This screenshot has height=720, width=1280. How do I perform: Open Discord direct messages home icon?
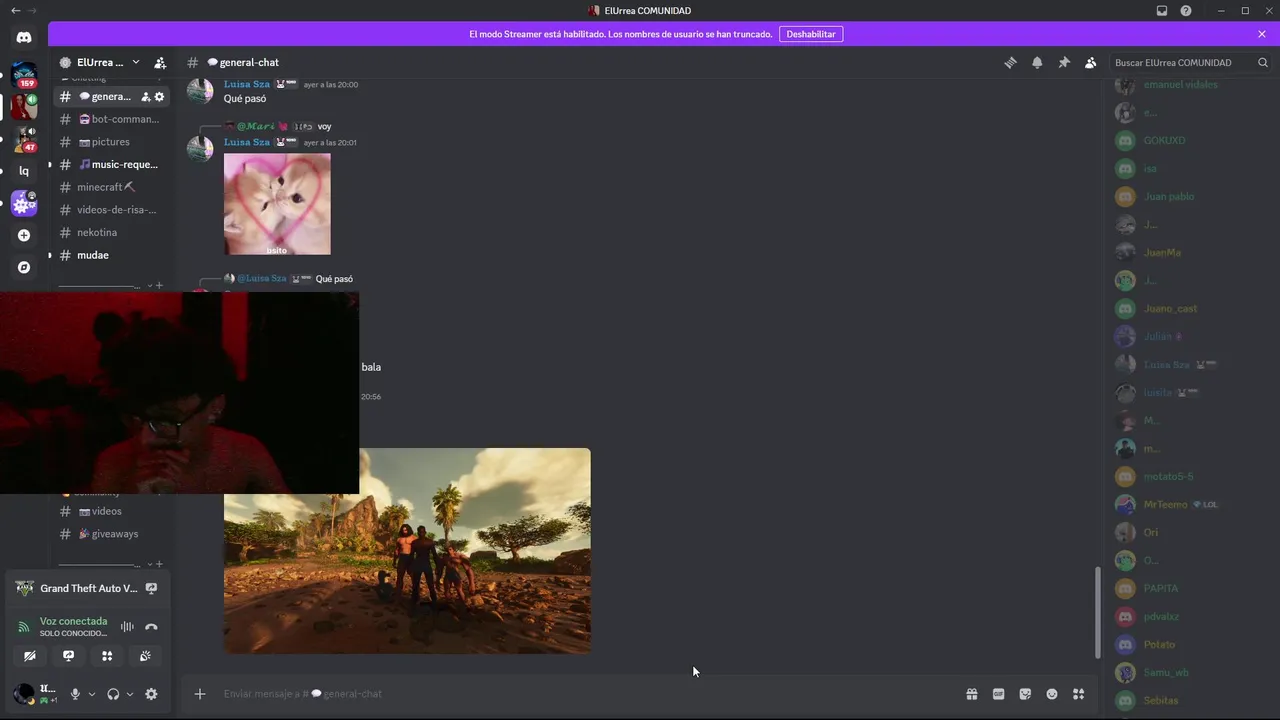click(24, 37)
